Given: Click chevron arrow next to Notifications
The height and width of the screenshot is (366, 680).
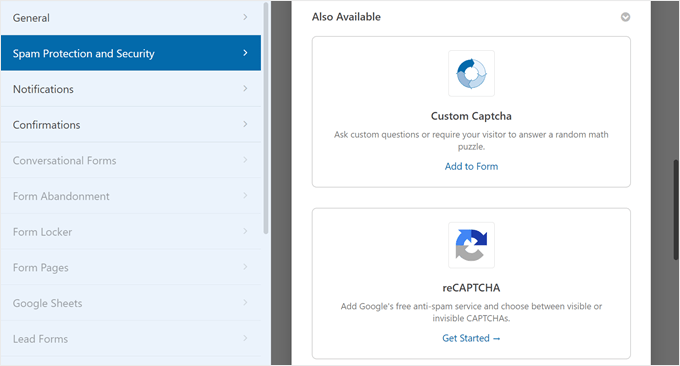Looking at the screenshot, I should tap(245, 88).
